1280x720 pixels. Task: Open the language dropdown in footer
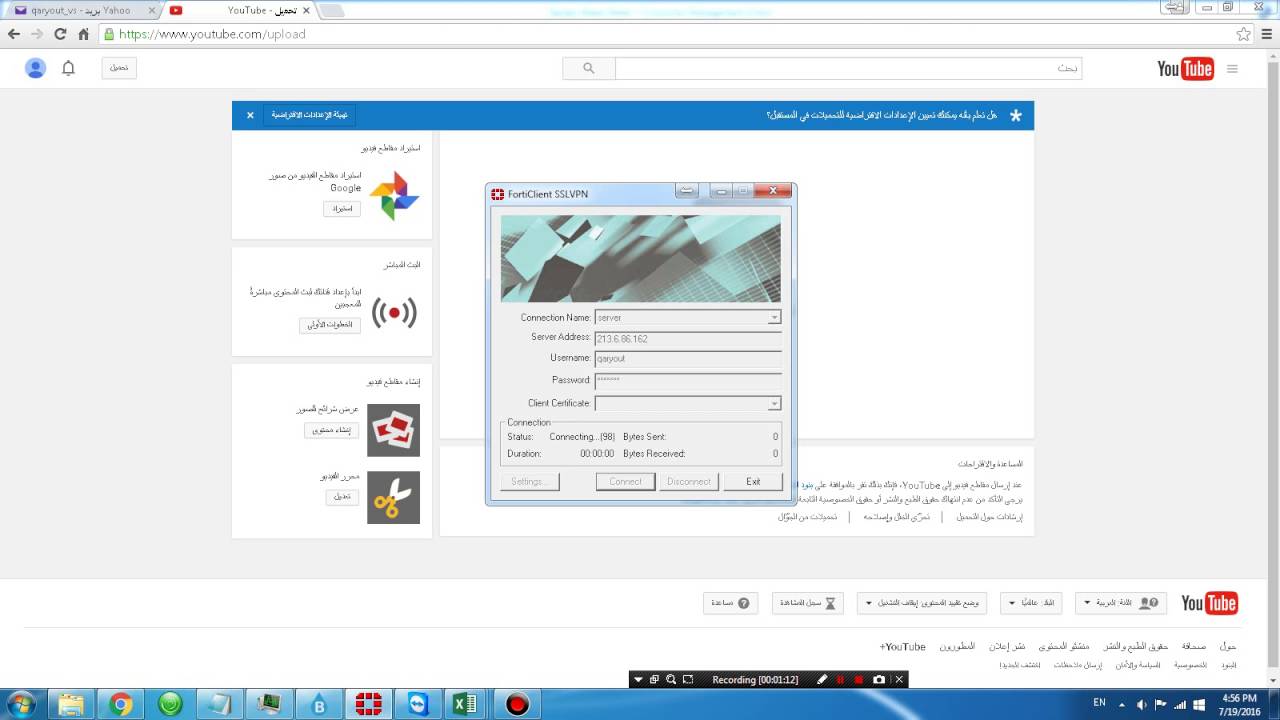coord(1120,603)
